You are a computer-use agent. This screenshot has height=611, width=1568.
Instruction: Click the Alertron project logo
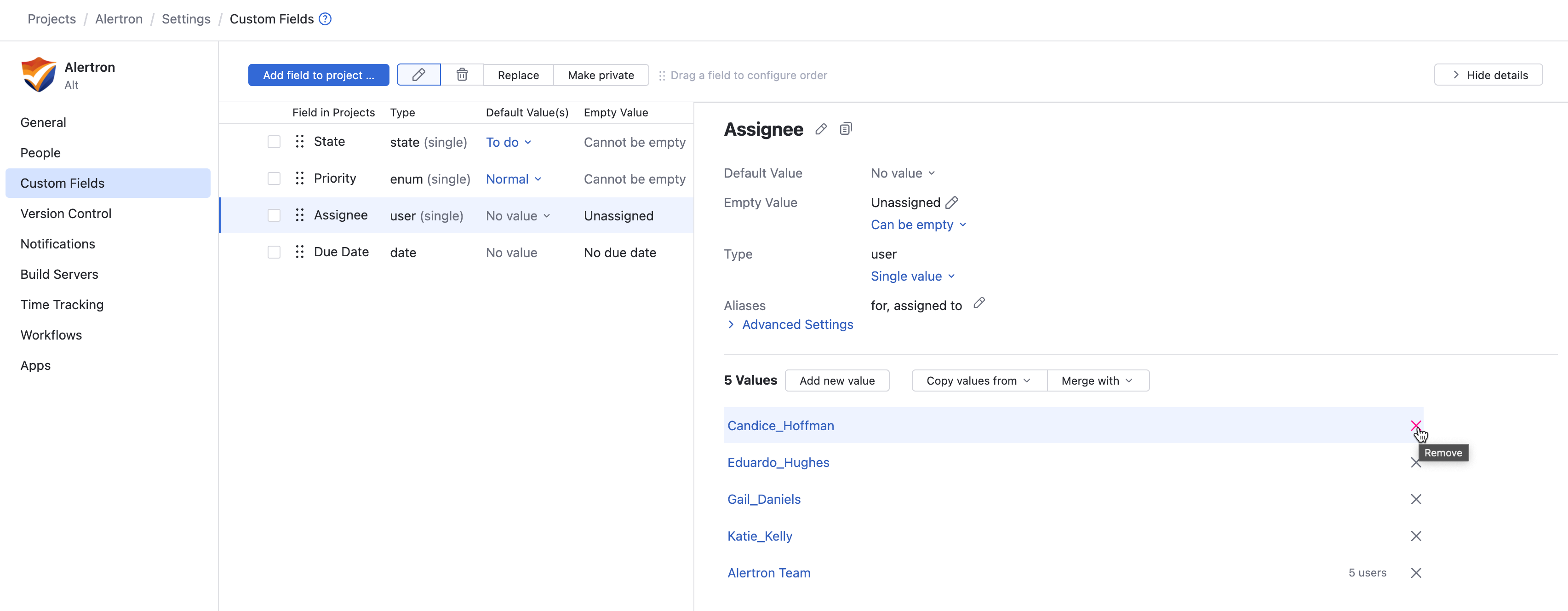[x=39, y=75]
